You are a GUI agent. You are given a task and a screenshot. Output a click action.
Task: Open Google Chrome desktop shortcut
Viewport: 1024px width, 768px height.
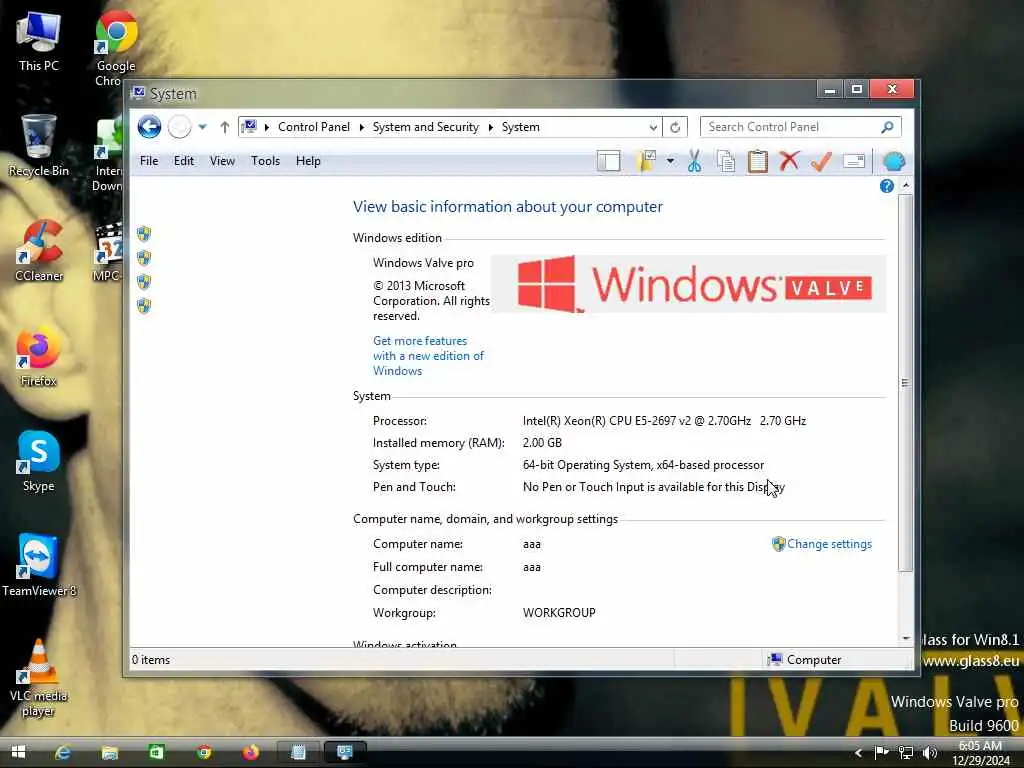coord(116,49)
